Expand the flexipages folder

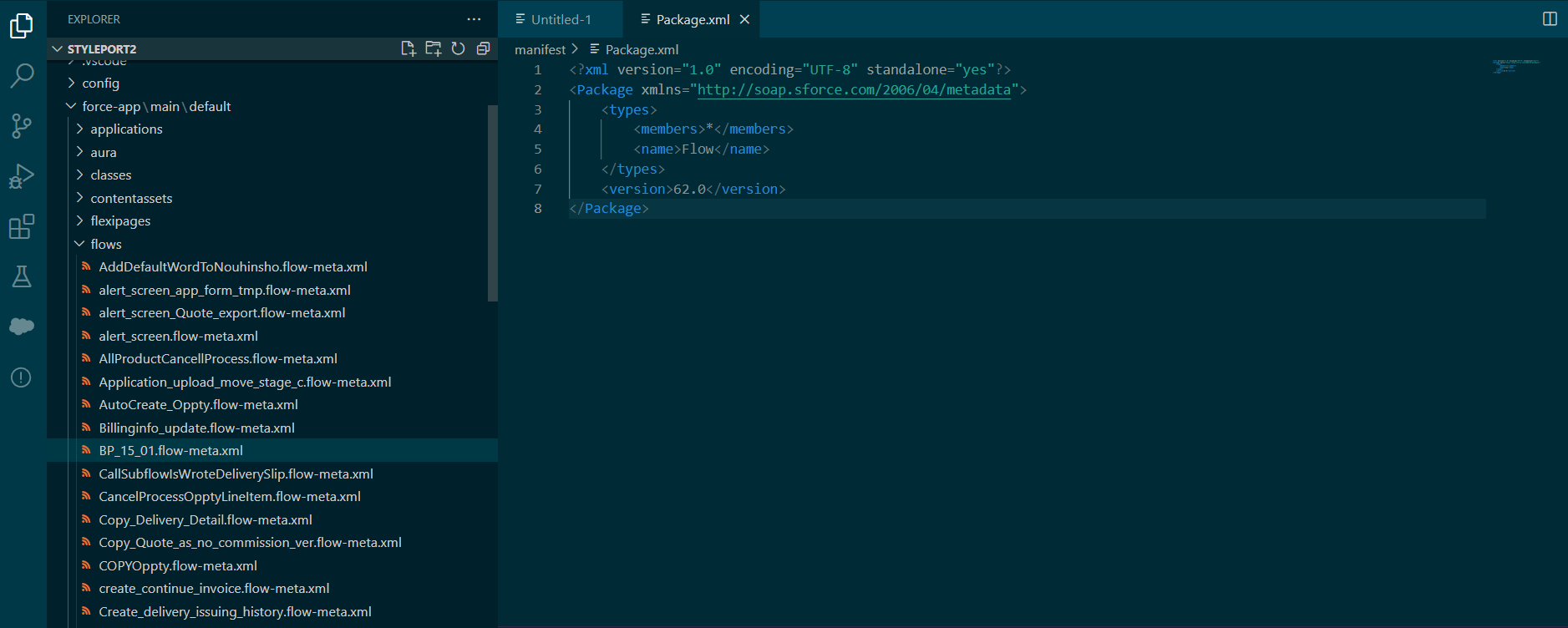272,221
